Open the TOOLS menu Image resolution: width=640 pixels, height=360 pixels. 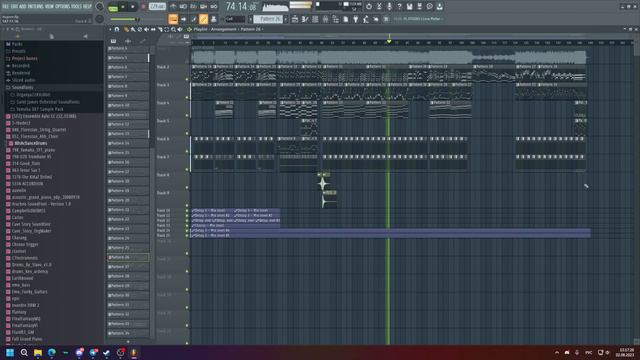pyautogui.click(x=76, y=7)
